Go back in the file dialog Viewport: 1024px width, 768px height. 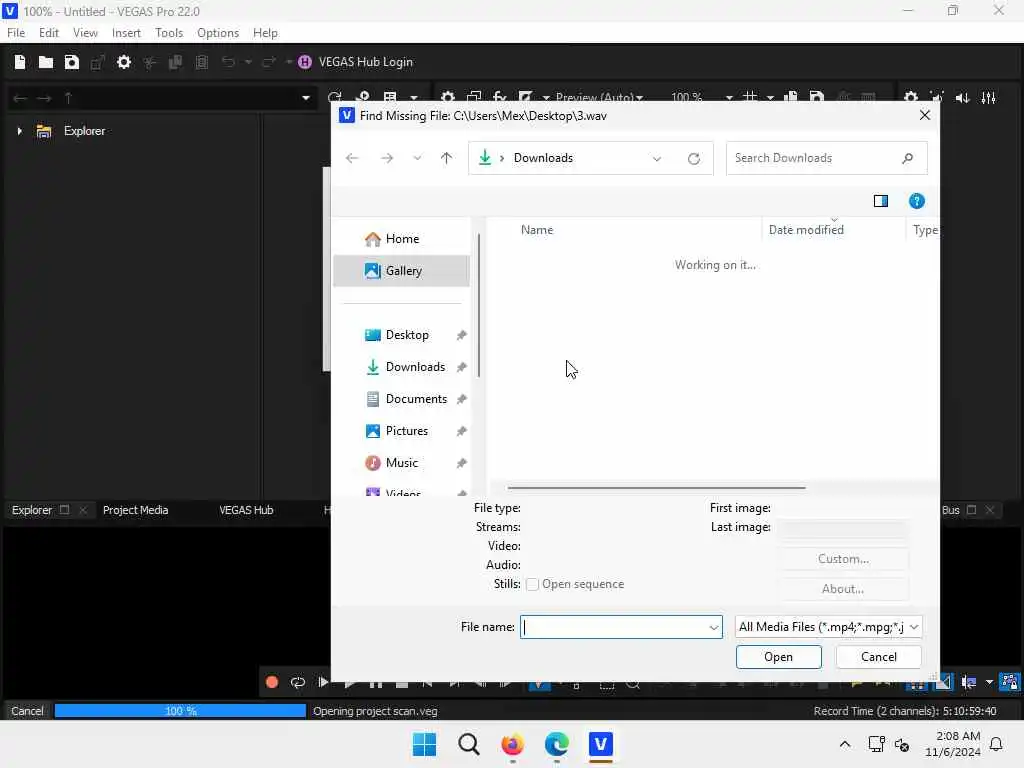352,158
